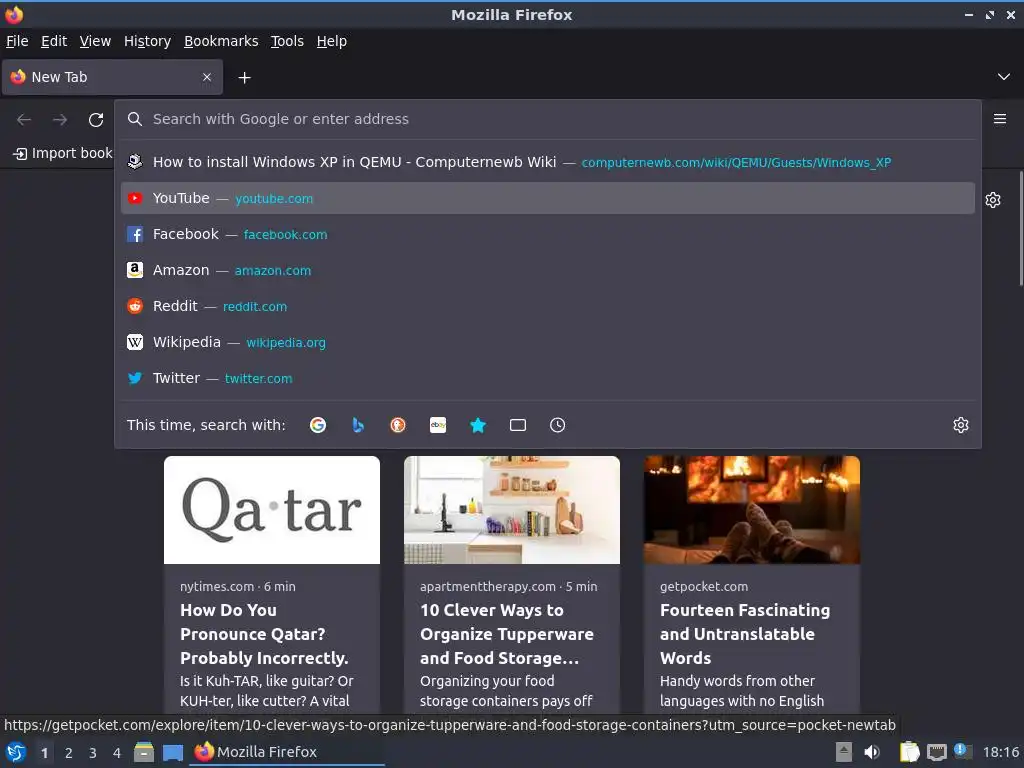Close the New Tab tab
The image size is (1024, 768).
(x=207, y=77)
